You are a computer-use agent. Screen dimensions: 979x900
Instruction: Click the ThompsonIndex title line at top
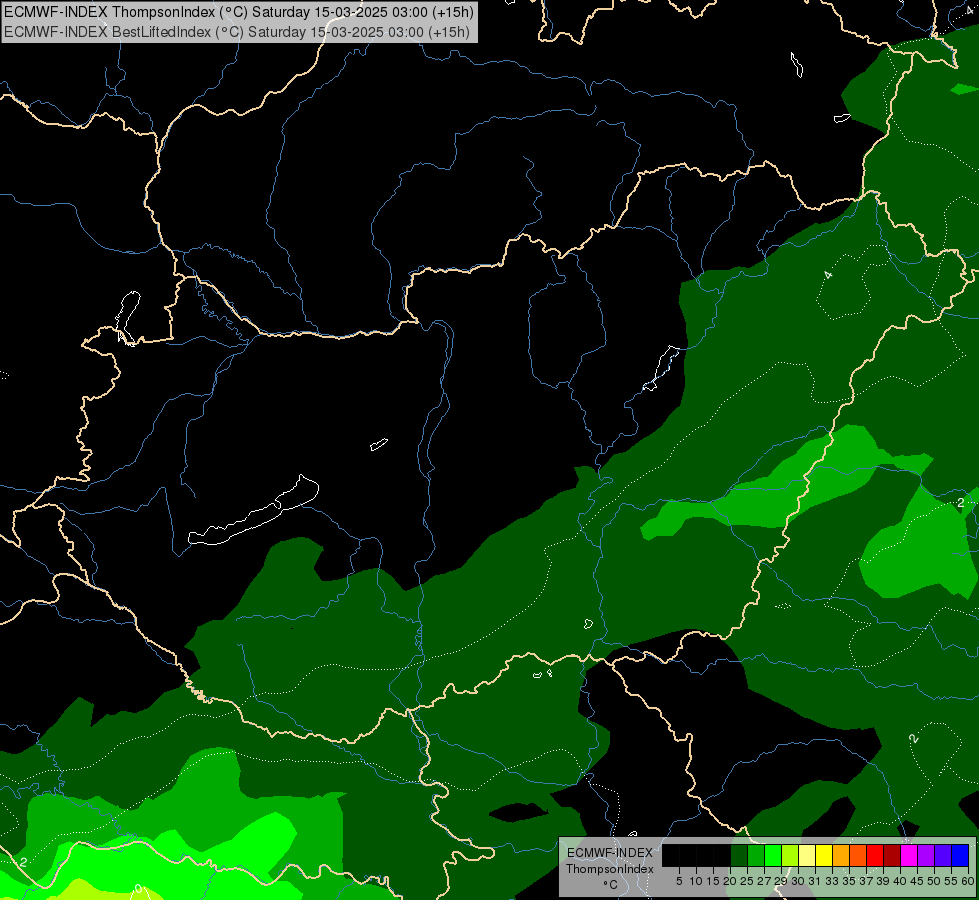click(x=239, y=12)
